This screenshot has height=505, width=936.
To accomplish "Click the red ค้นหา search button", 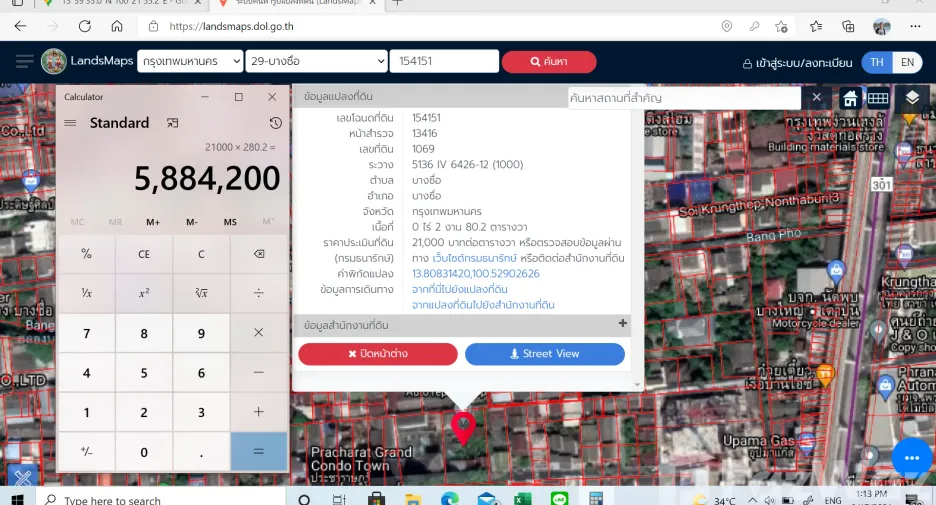I will click(549, 61).
